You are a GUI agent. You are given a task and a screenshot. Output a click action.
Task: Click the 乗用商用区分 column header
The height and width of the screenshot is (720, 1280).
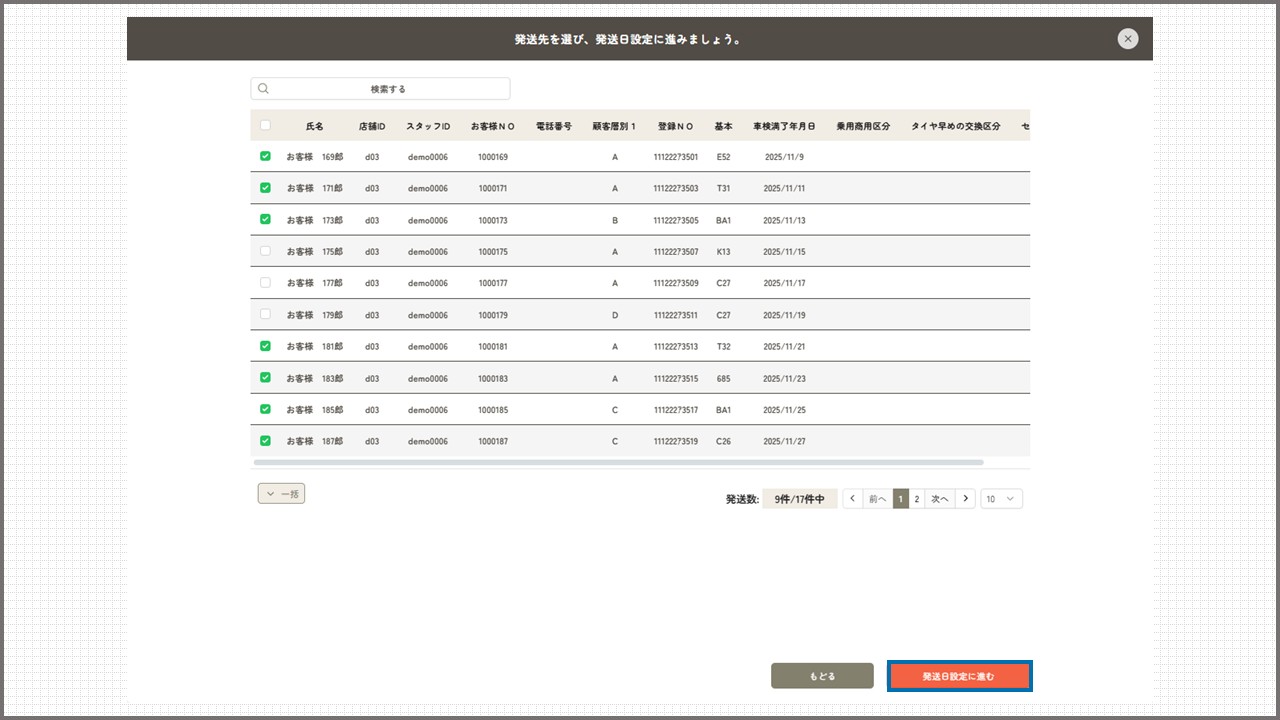tap(863, 126)
